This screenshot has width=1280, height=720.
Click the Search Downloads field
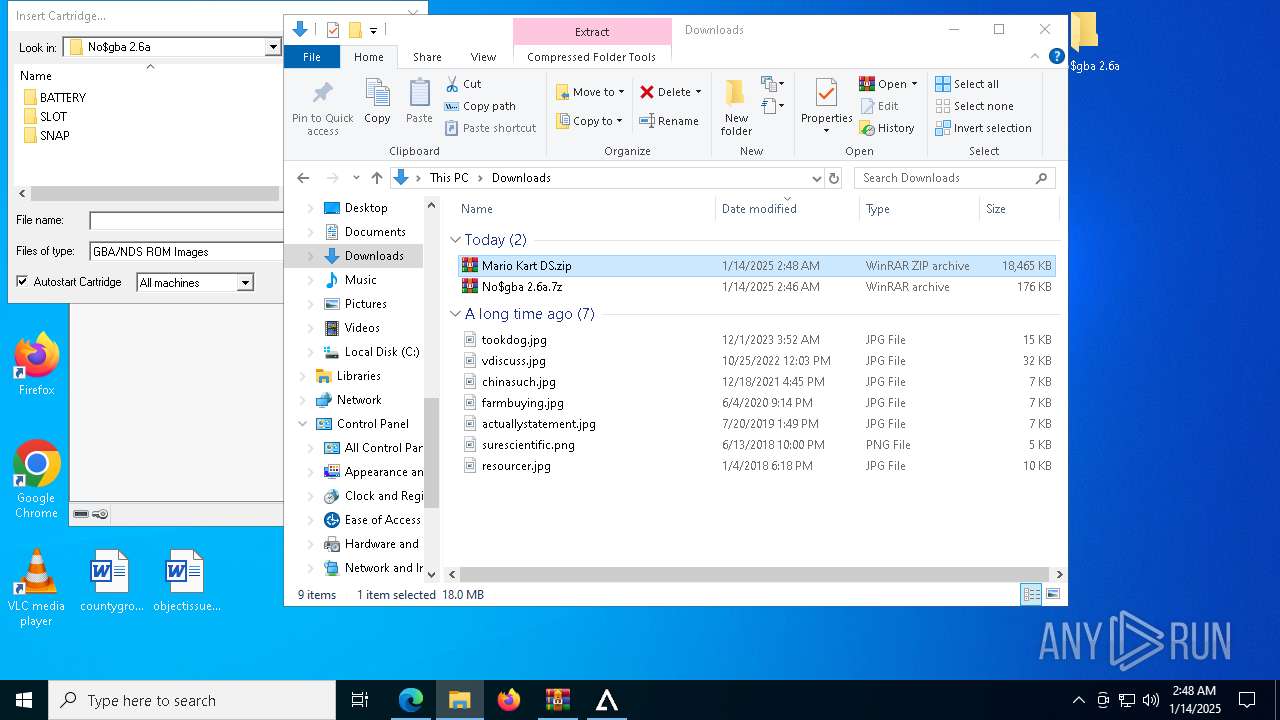pos(945,178)
